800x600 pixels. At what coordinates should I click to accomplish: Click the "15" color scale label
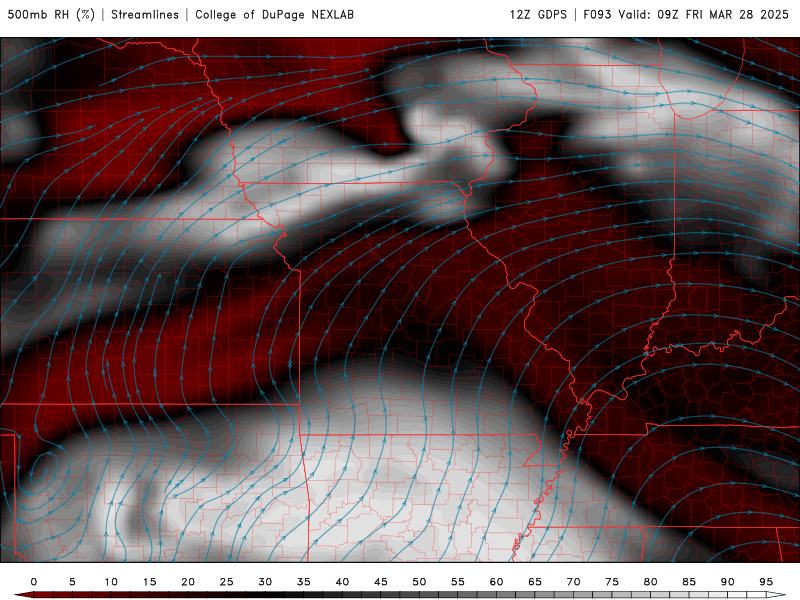click(149, 582)
